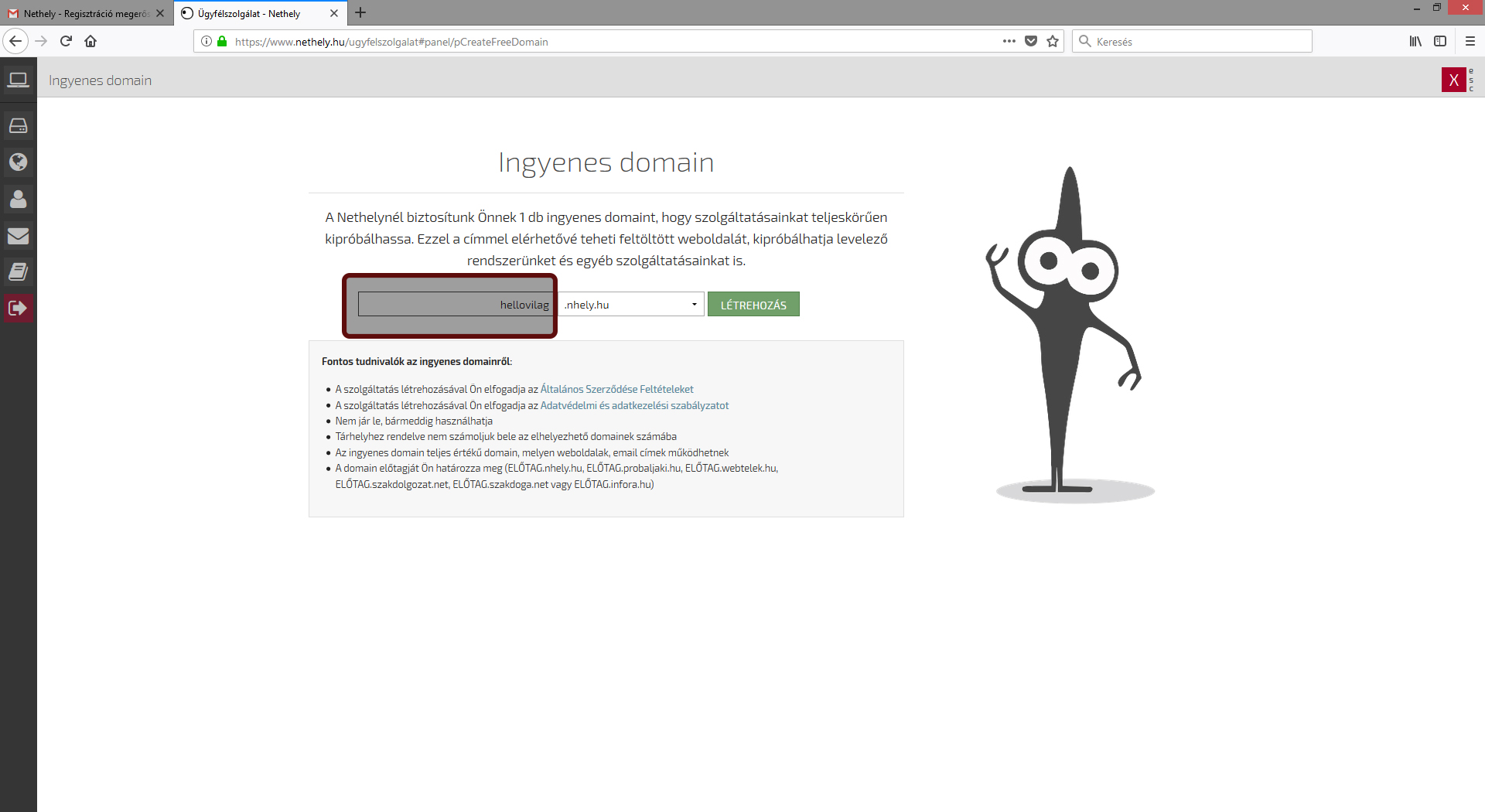Close the panel with the red X button

(x=1453, y=80)
